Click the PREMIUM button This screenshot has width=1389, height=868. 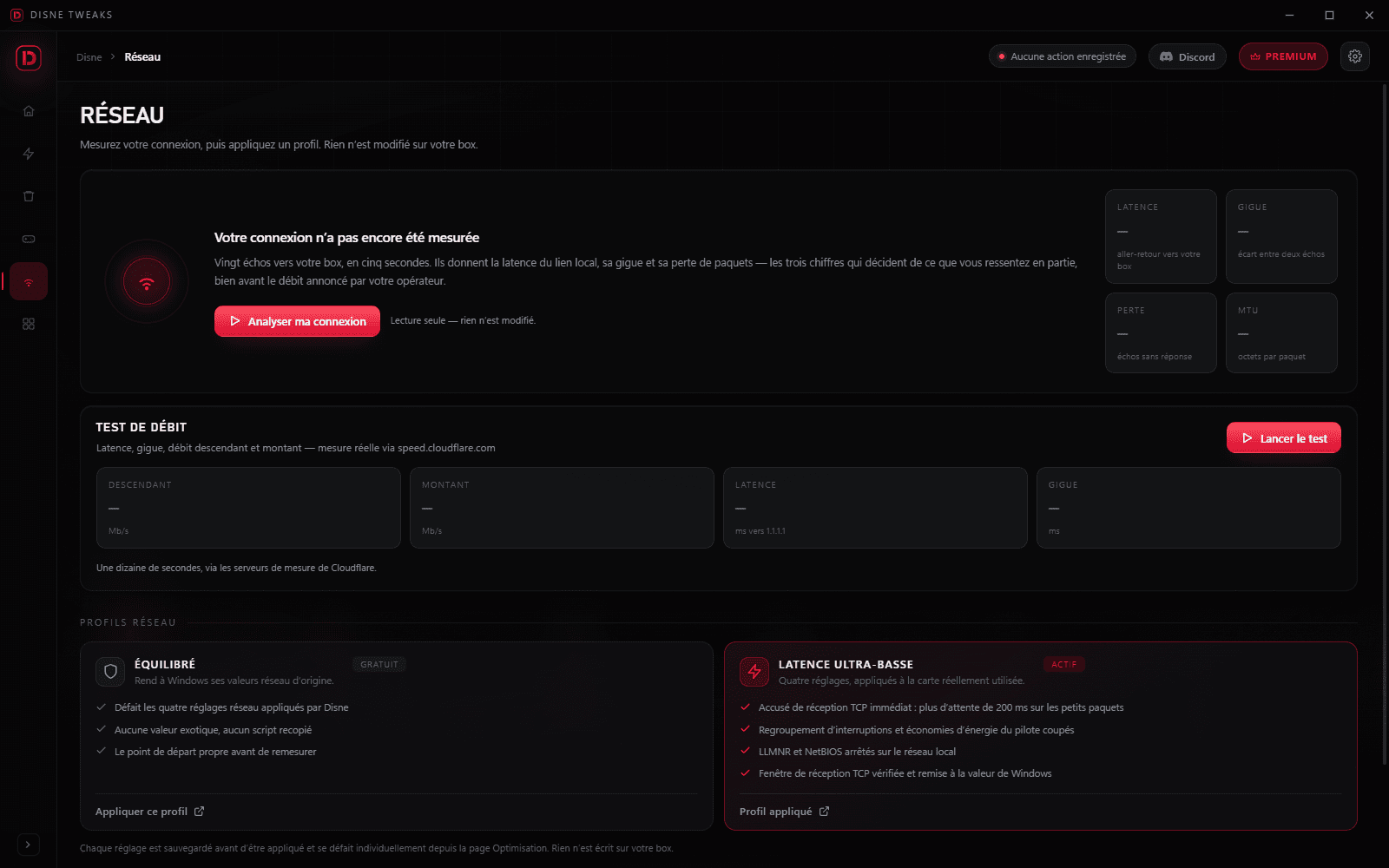click(x=1283, y=56)
